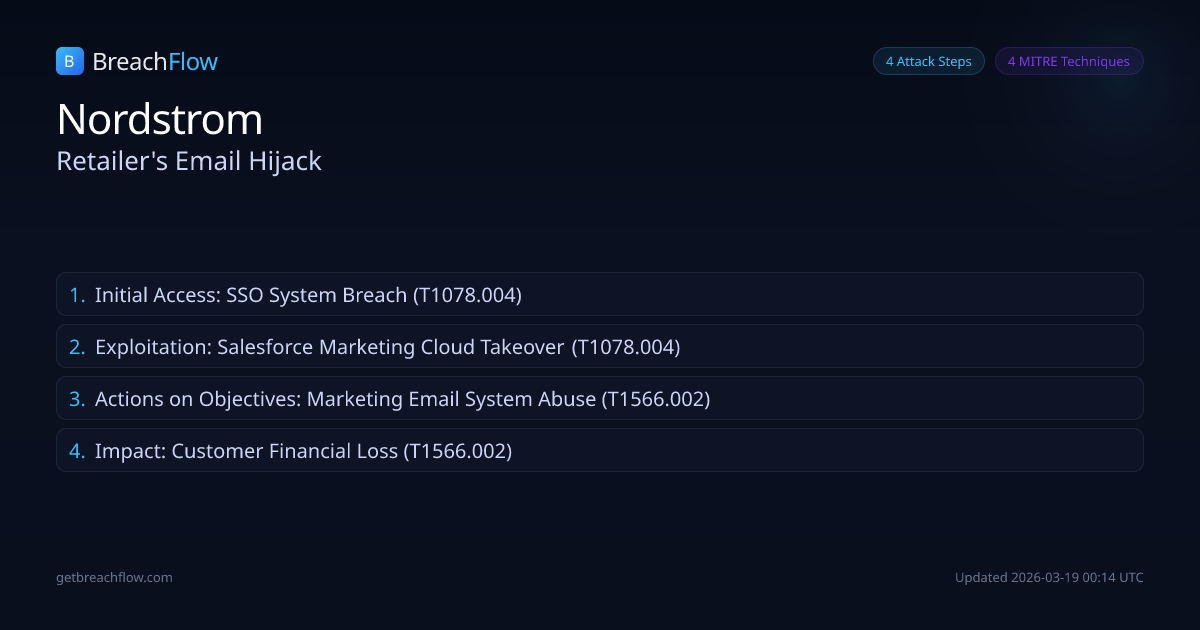This screenshot has width=1200, height=630.
Task: Select the 4 Attack Steps badge
Action: click(x=928, y=61)
